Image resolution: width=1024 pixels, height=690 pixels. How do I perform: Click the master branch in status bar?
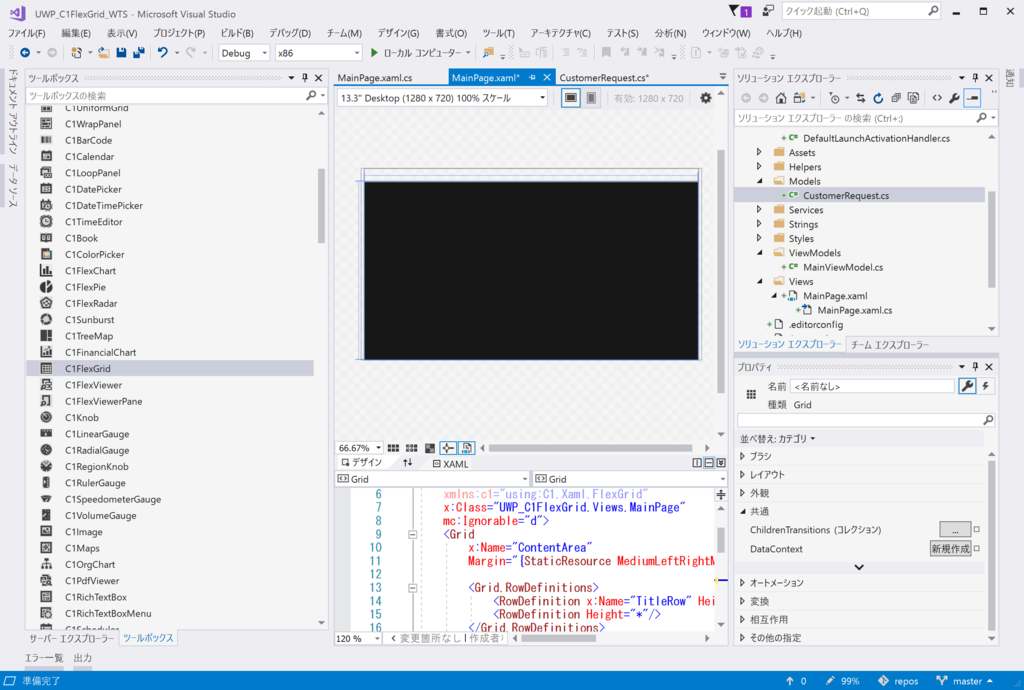coord(964,681)
